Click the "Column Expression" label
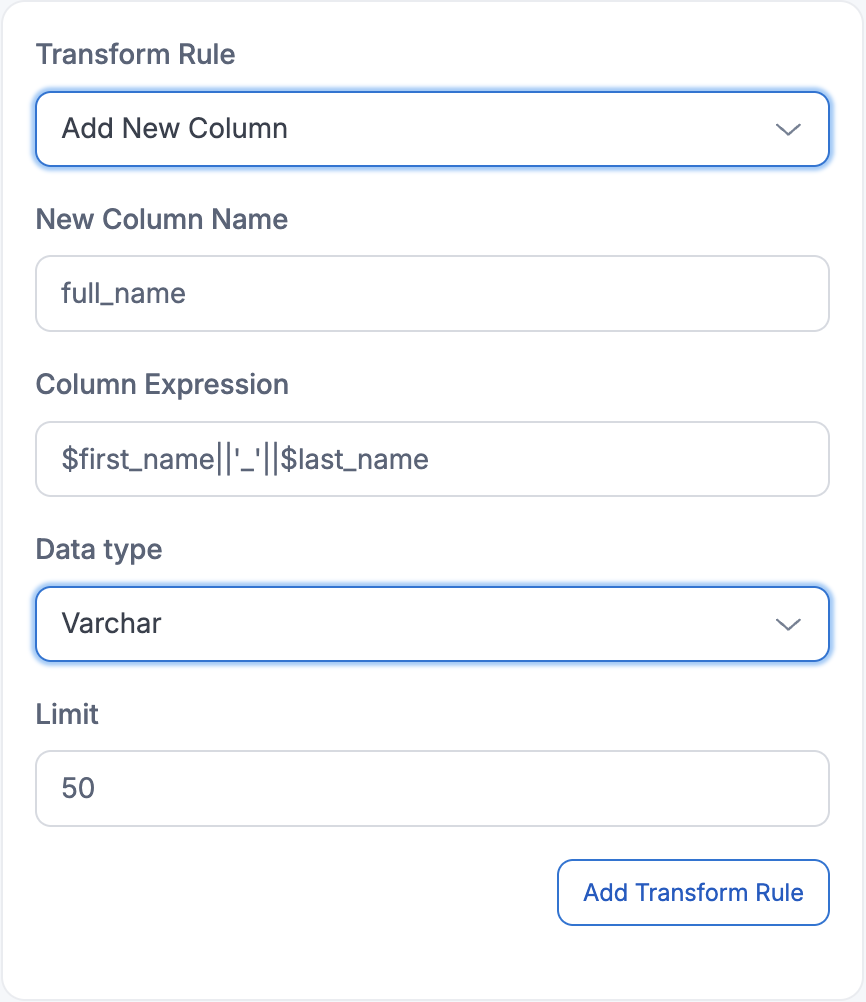 [x=162, y=384]
